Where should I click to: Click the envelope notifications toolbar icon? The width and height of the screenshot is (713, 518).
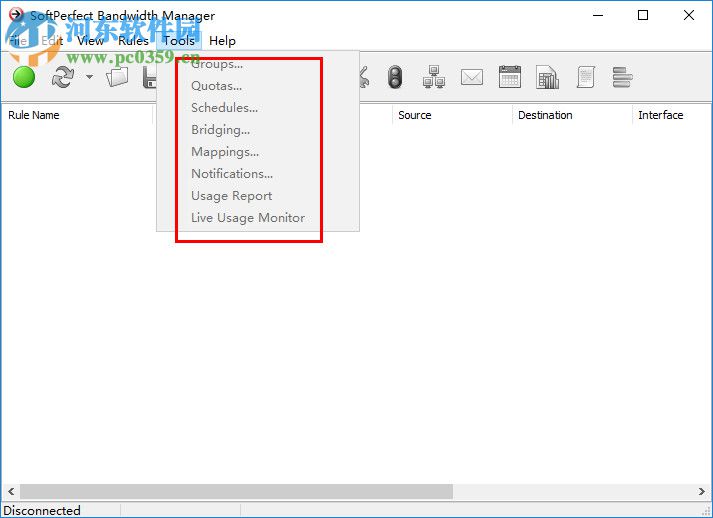(472, 77)
